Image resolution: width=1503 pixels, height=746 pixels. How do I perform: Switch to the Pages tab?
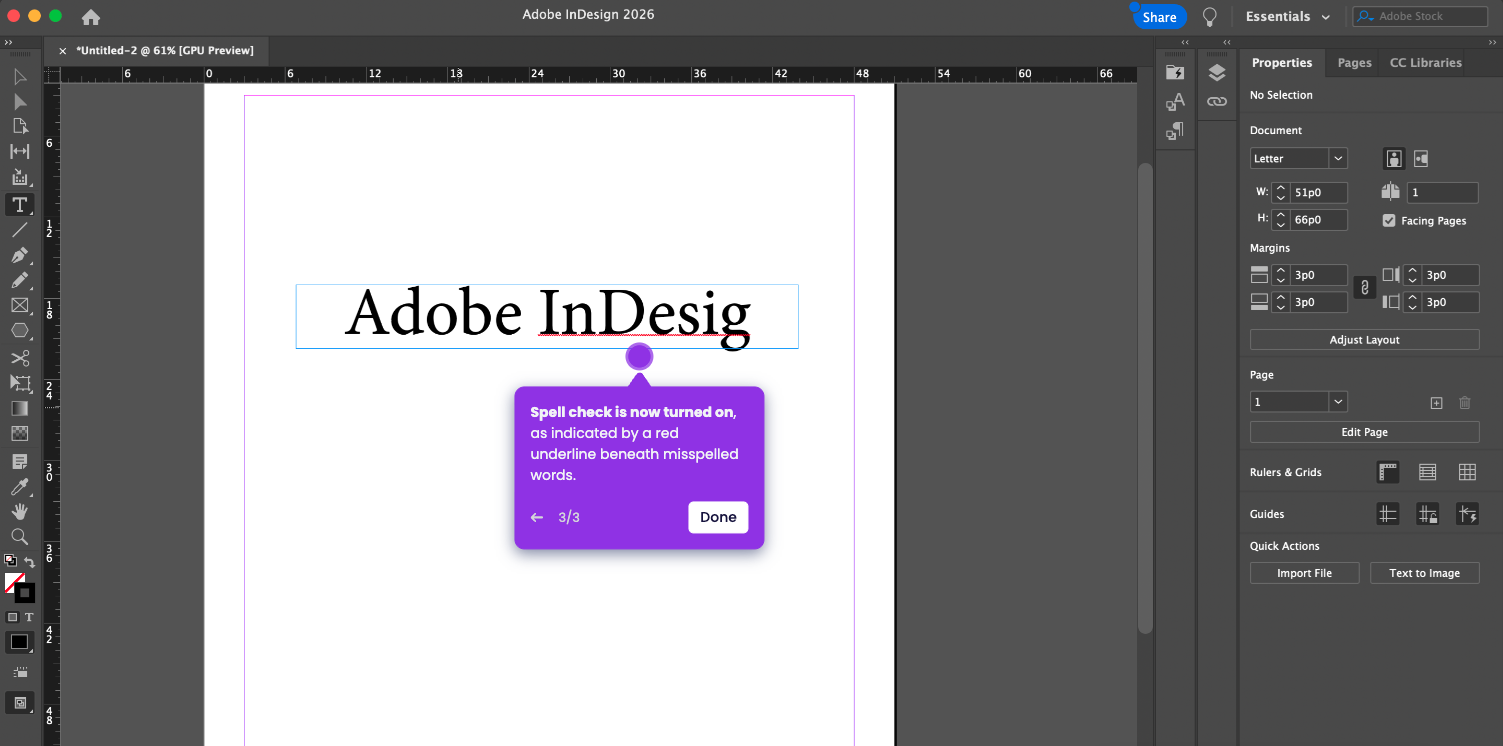tap(1354, 62)
